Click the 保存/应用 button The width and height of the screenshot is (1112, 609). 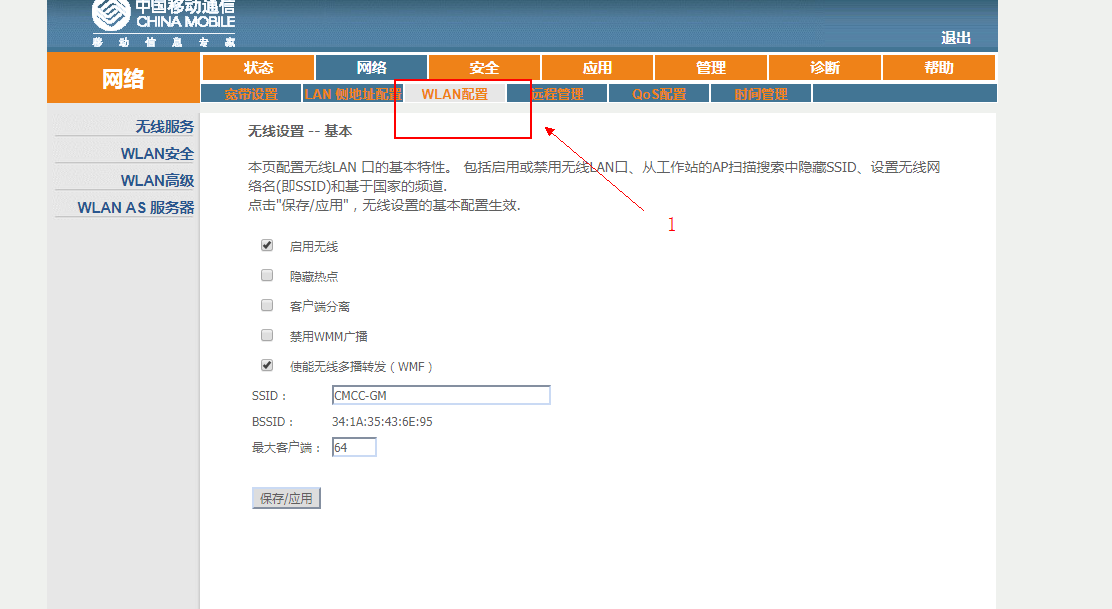(x=286, y=498)
